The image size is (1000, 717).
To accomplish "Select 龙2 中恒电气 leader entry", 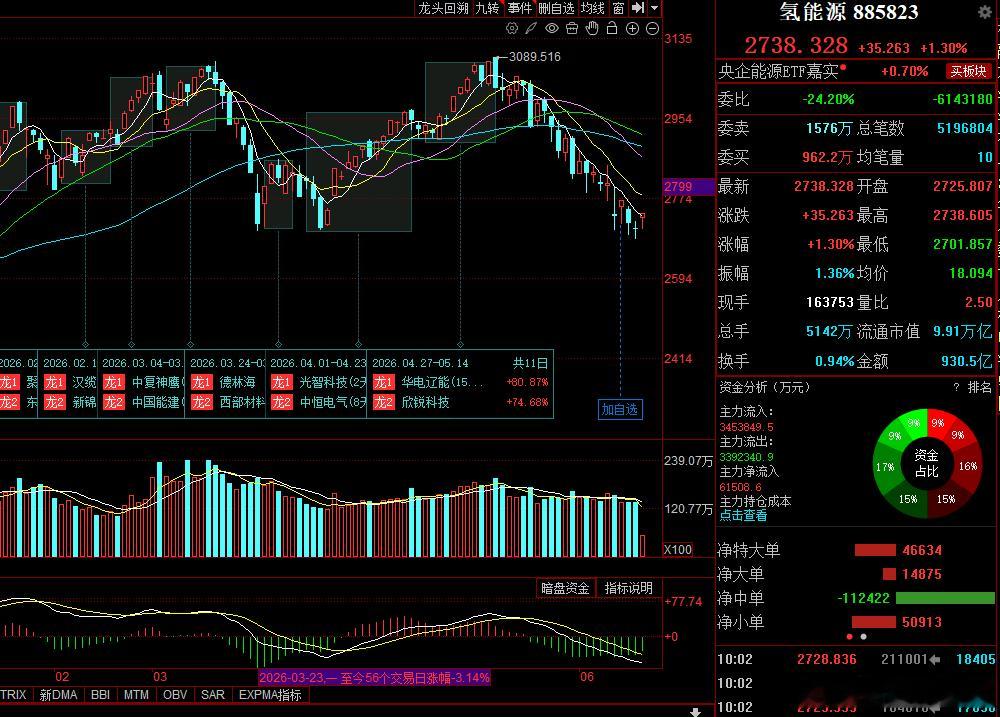I will [318, 403].
